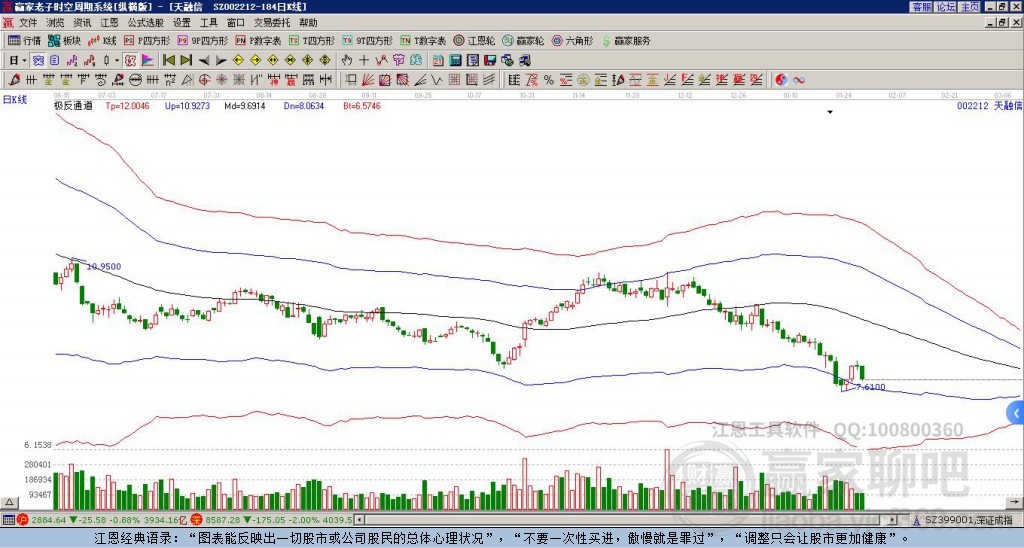Open the 9P四方形 tool
This screenshot has width=1024, height=548.
click(x=202, y=40)
